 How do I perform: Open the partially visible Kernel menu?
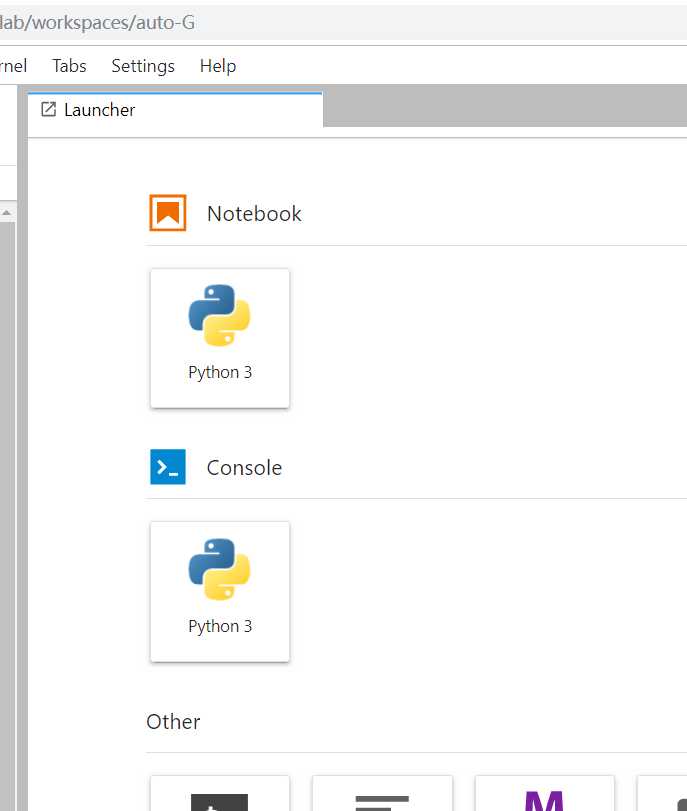coord(13,66)
